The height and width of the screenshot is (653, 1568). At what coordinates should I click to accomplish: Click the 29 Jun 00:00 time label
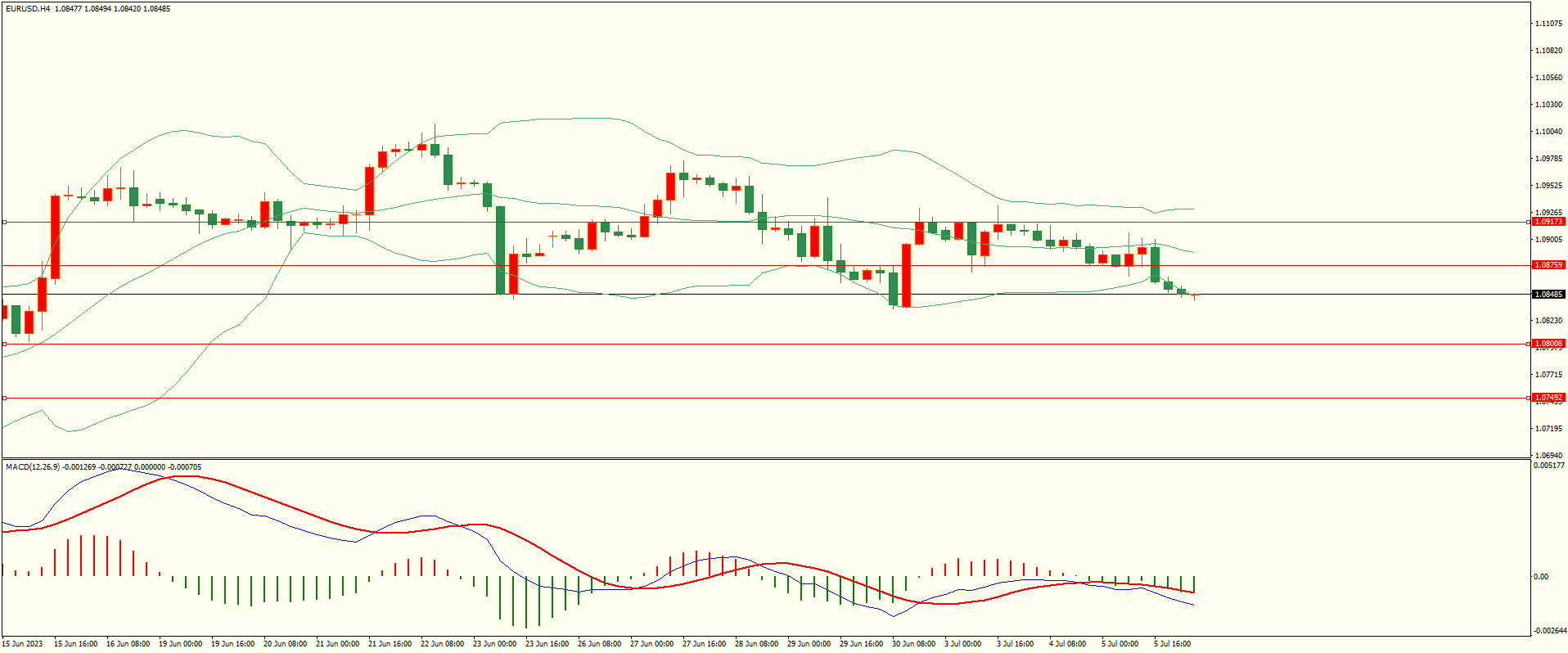[809, 644]
